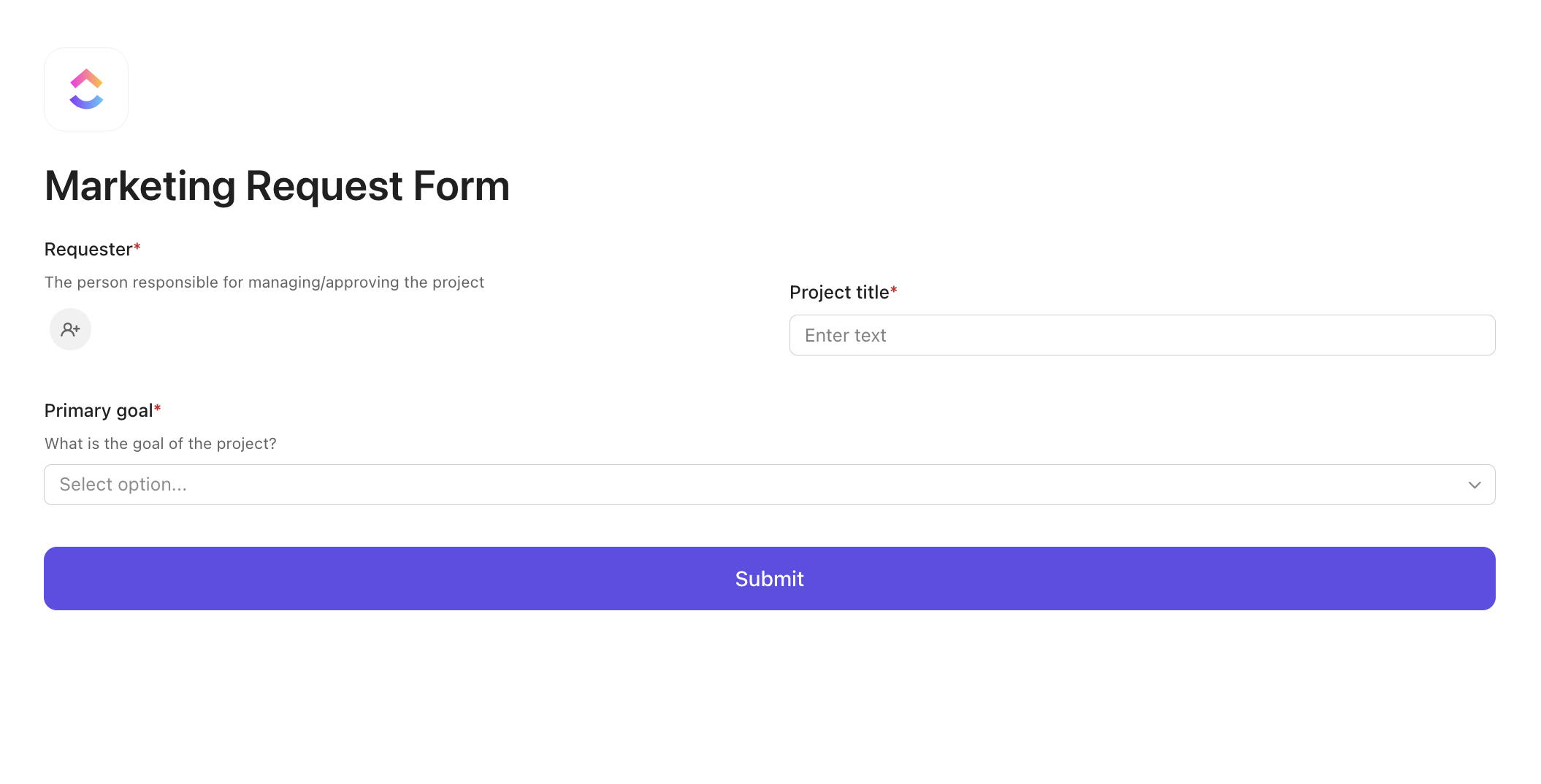This screenshot has height=784, width=1541.
Task: Click Select option to show goal choices
Action: (x=769, y=484)
